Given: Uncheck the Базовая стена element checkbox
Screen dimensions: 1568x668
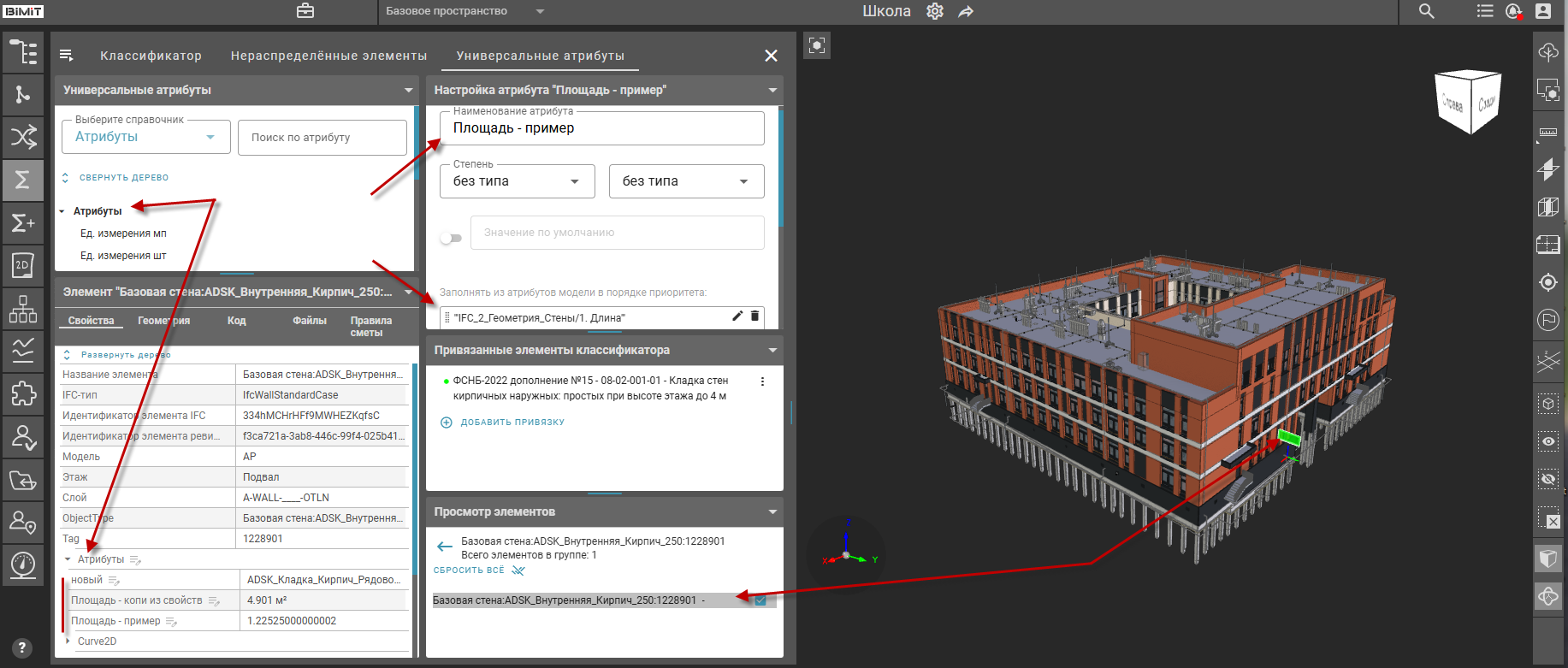Looking at the screenshot, I should click(x=760, y=600).
